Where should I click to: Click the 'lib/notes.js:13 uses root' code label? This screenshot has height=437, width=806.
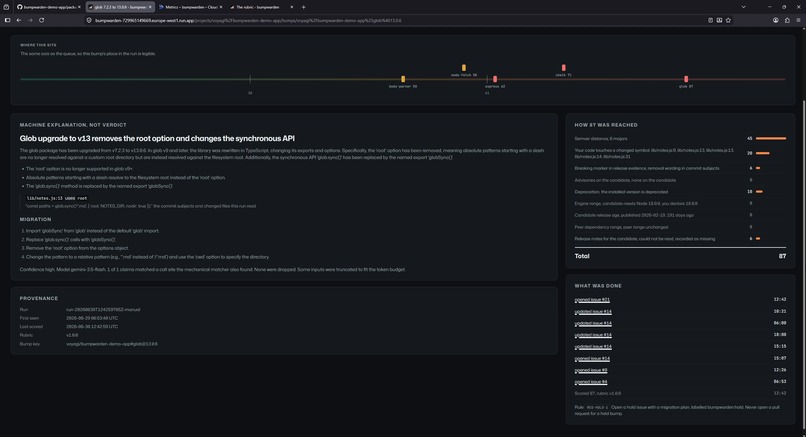(x=57, y=198)
